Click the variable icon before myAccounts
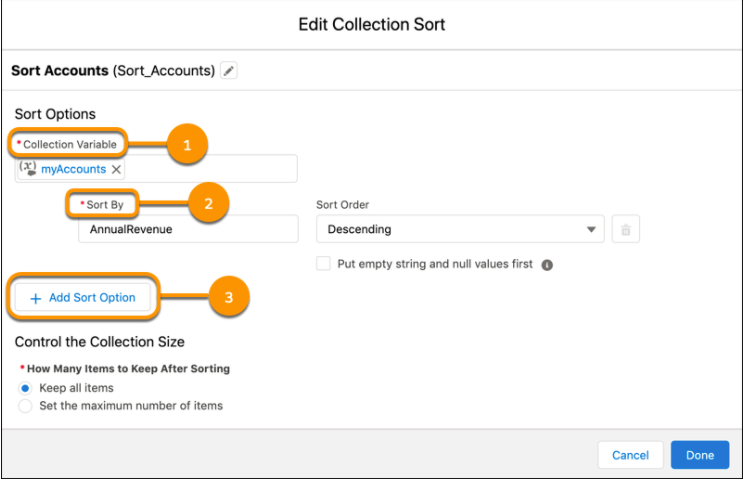Image resolution: width=743 pixels, height=479 pixels. click(28, 168)
